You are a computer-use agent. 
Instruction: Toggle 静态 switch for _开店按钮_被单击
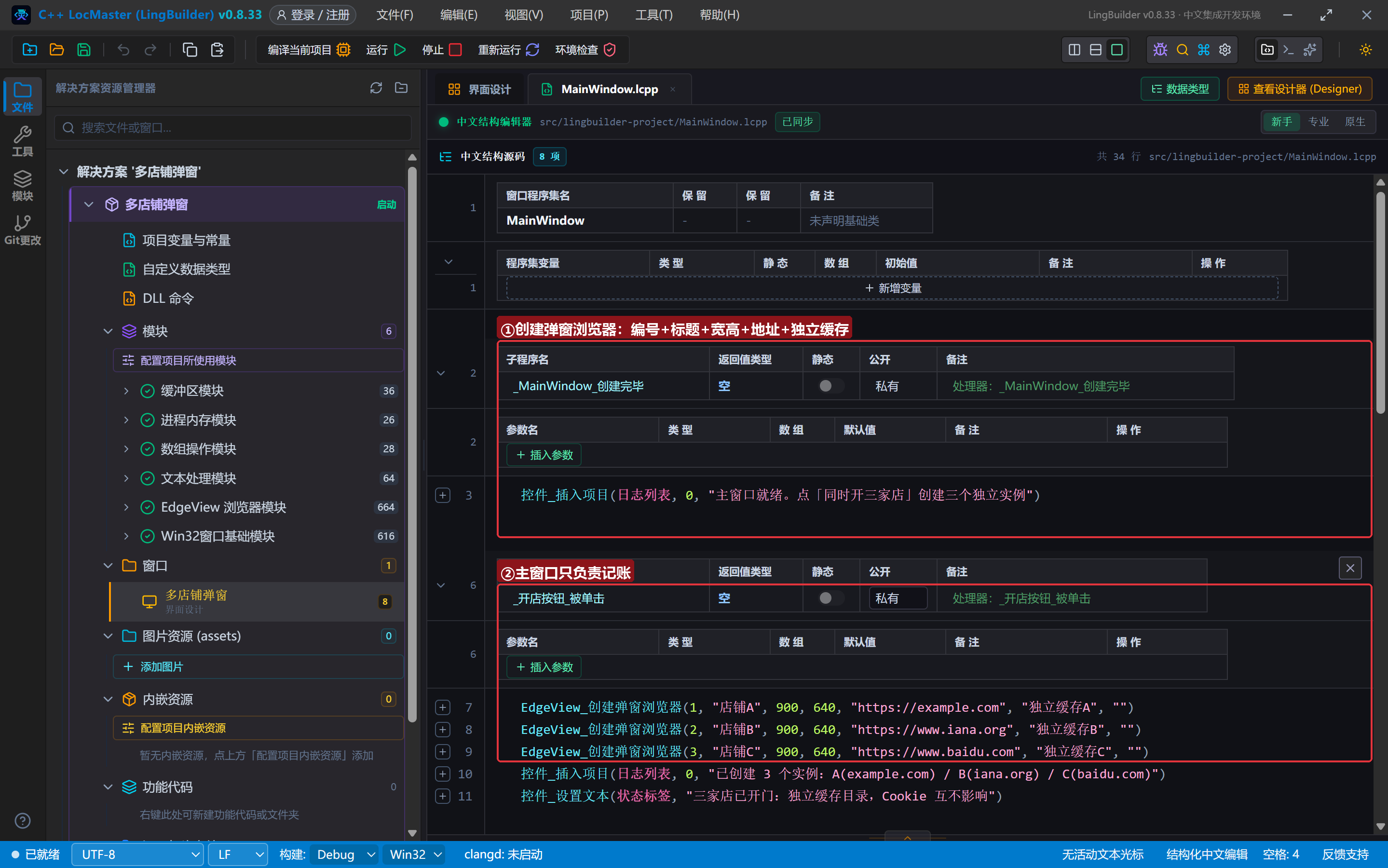pyautogui.click(x=830, y=598)
